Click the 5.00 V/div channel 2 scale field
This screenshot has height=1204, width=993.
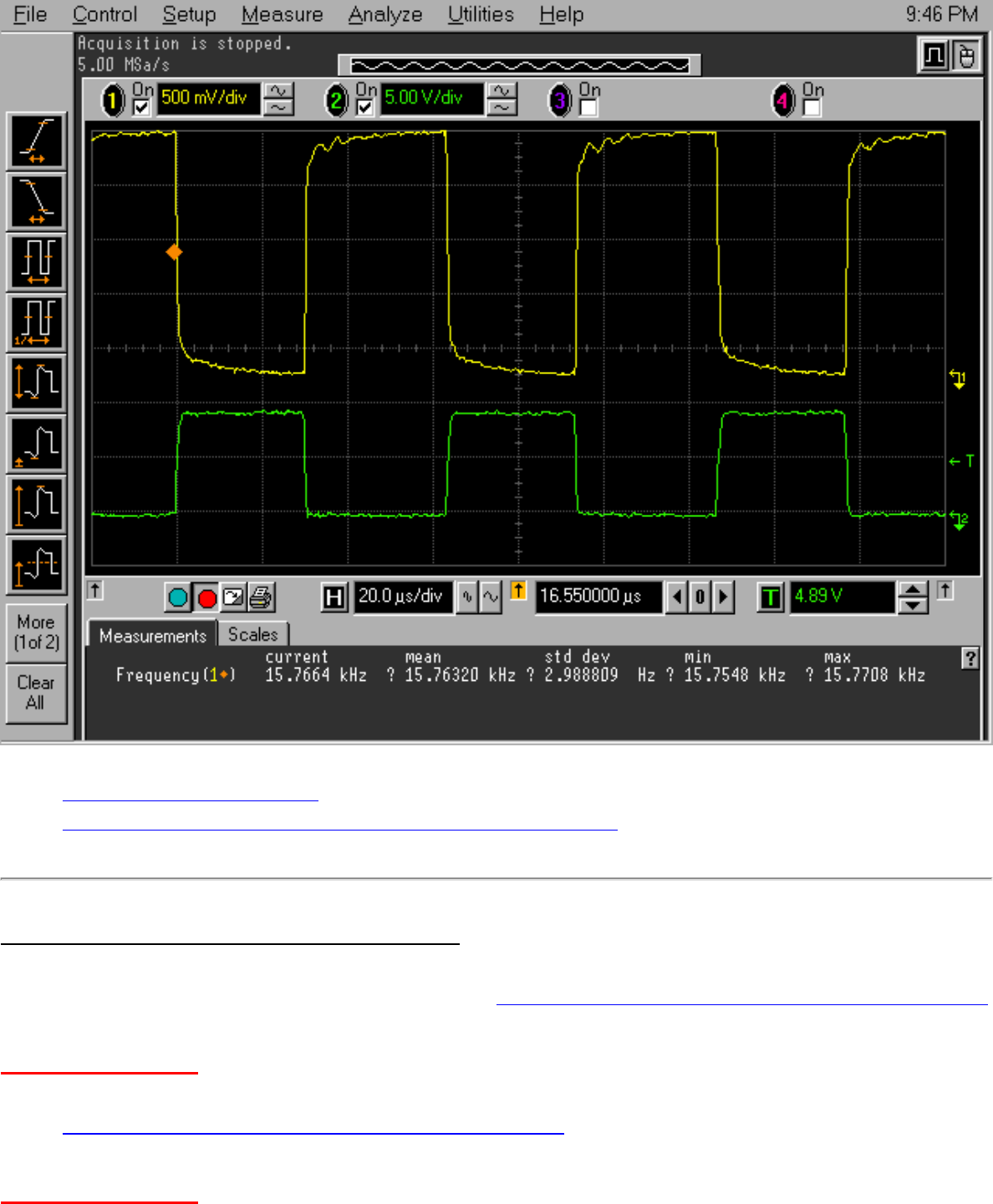tap(432, 99)
